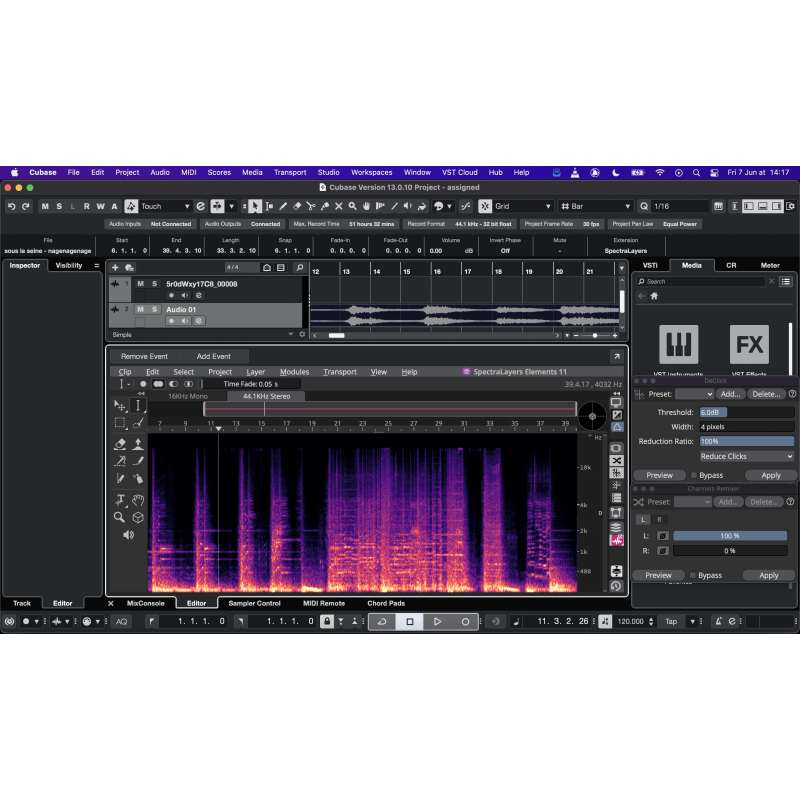Viewport: 800px width, 800px height.
Task: Open the Bar grid type dropdown
Action: click(595, 206)
